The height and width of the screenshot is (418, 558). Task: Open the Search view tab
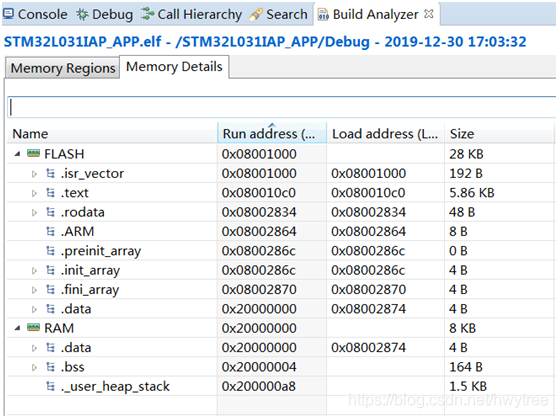pyautogui.click(x=279, y=14)
